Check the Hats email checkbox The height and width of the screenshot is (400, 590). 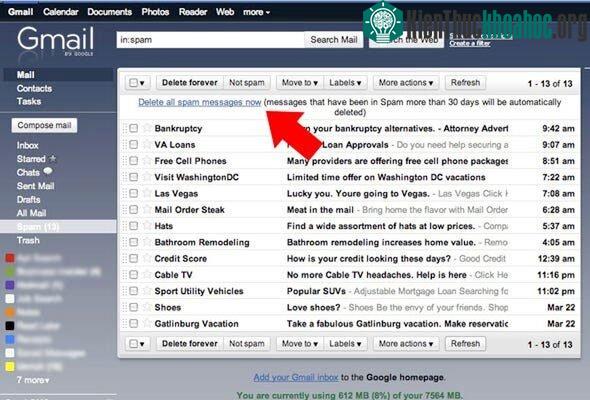[x=134, y=226]
